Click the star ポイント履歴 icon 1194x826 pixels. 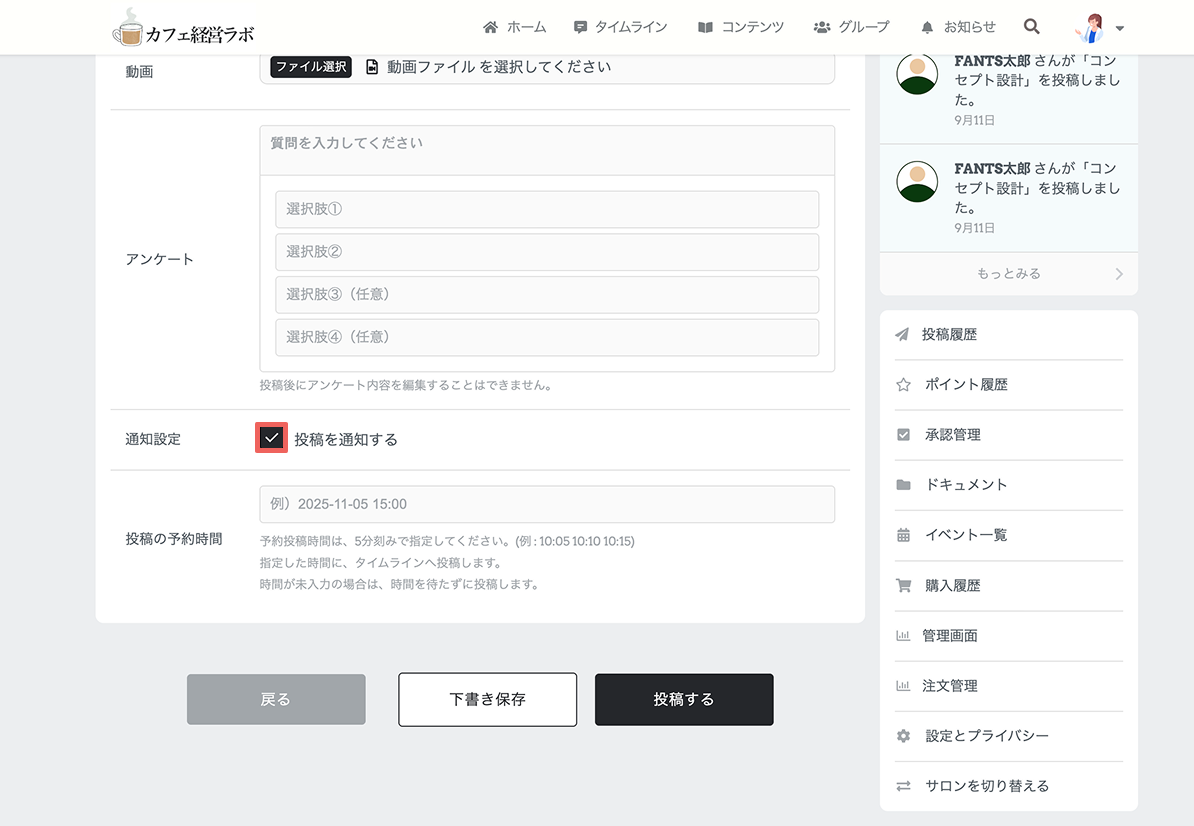coord(903,384)
